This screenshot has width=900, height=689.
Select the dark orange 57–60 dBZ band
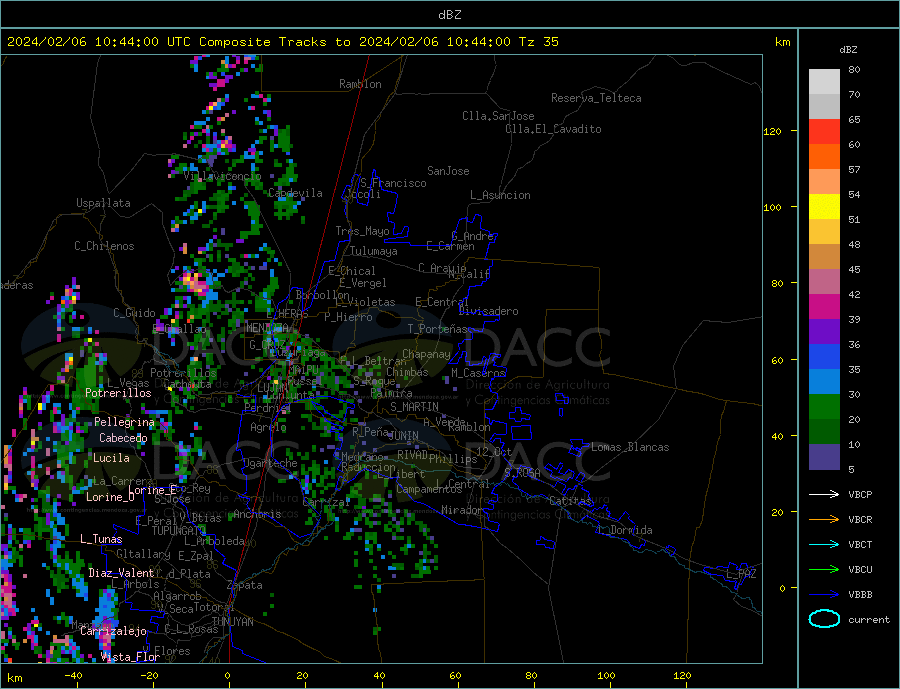[x=824, y=157]
